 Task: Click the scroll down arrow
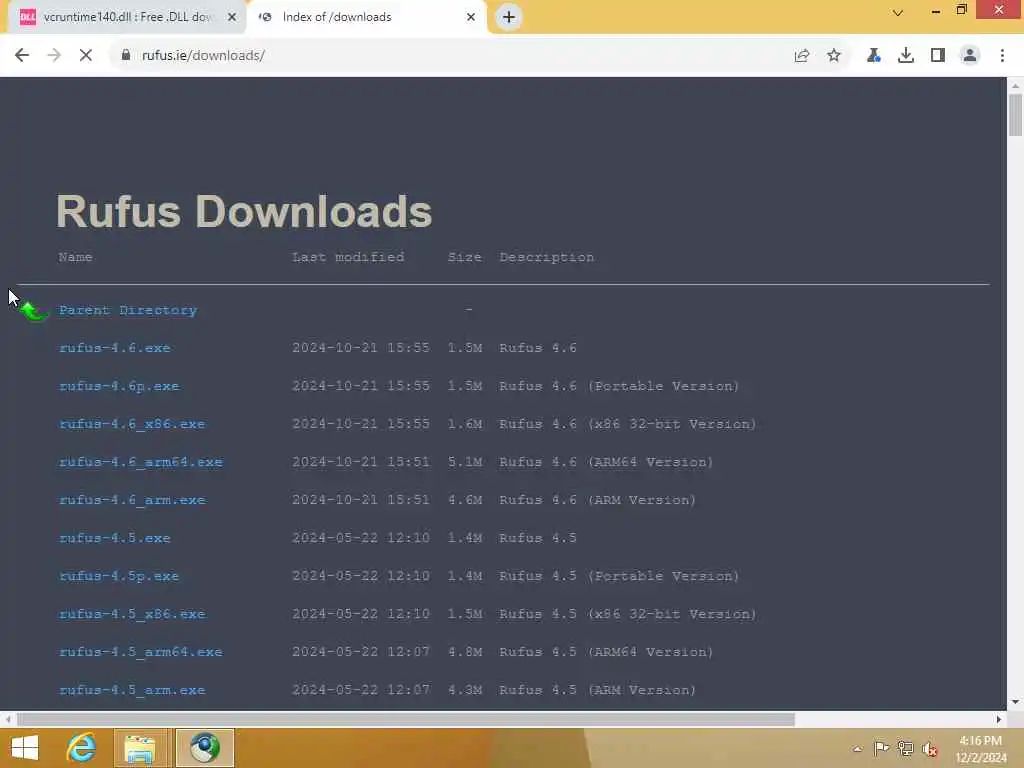1015,702
